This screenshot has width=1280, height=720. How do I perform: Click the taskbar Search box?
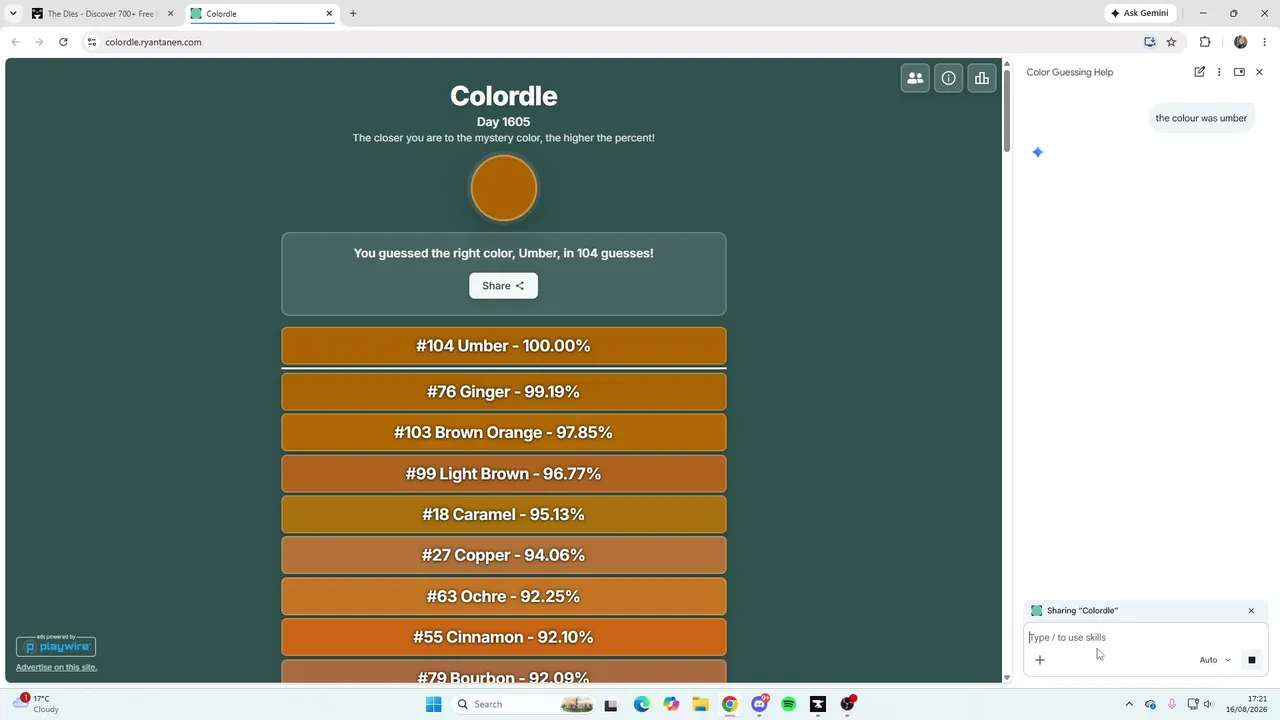click(x=523, y=704)
